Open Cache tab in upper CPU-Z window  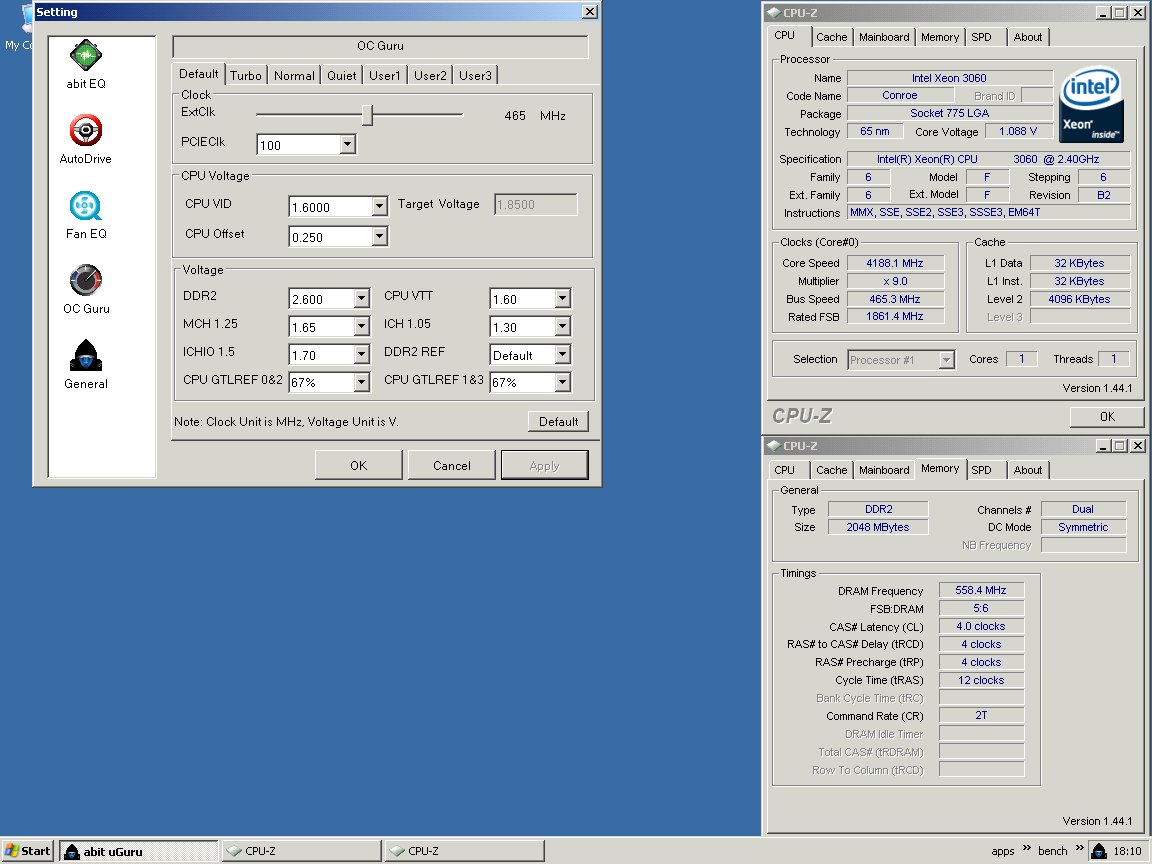pos(832,37)
